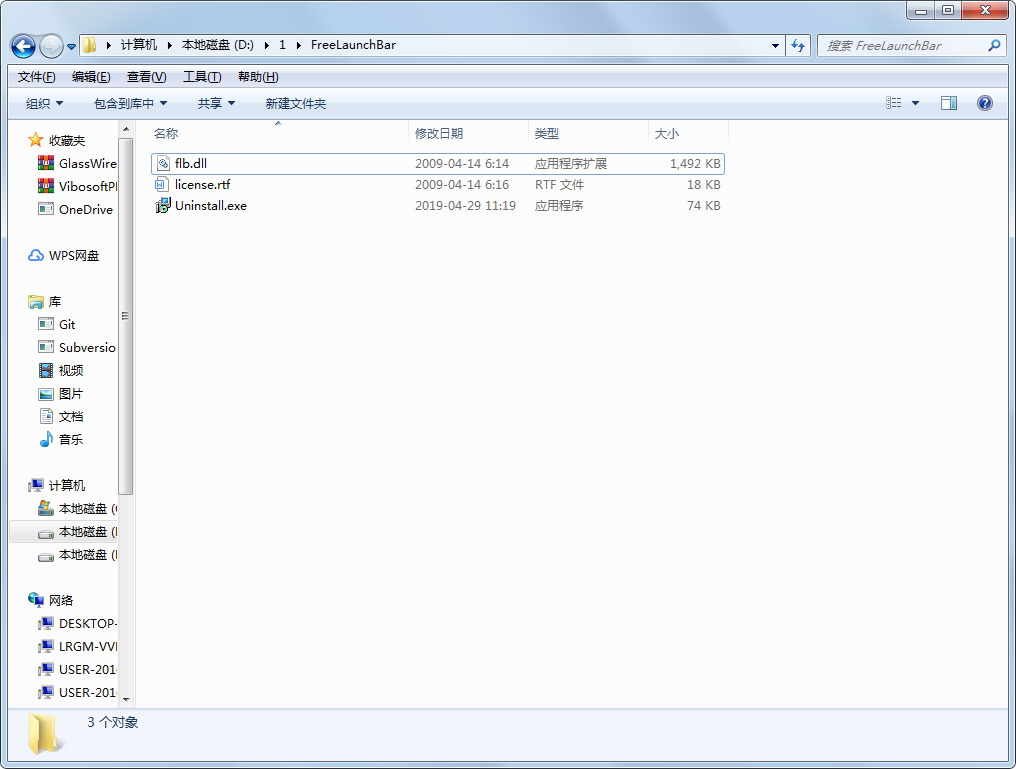
Task: Select the license.rtf file icon
Action: [x=163, y=185]
